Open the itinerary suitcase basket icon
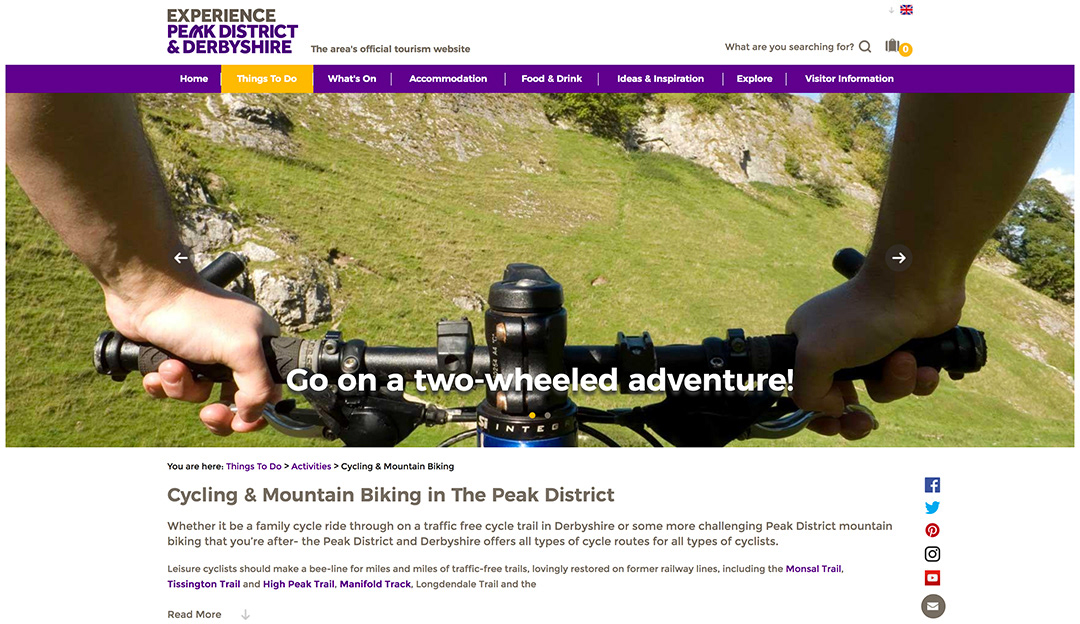The height and width of the screenshot is (624, 1080). pyautogui.click(x=893, y=45)
